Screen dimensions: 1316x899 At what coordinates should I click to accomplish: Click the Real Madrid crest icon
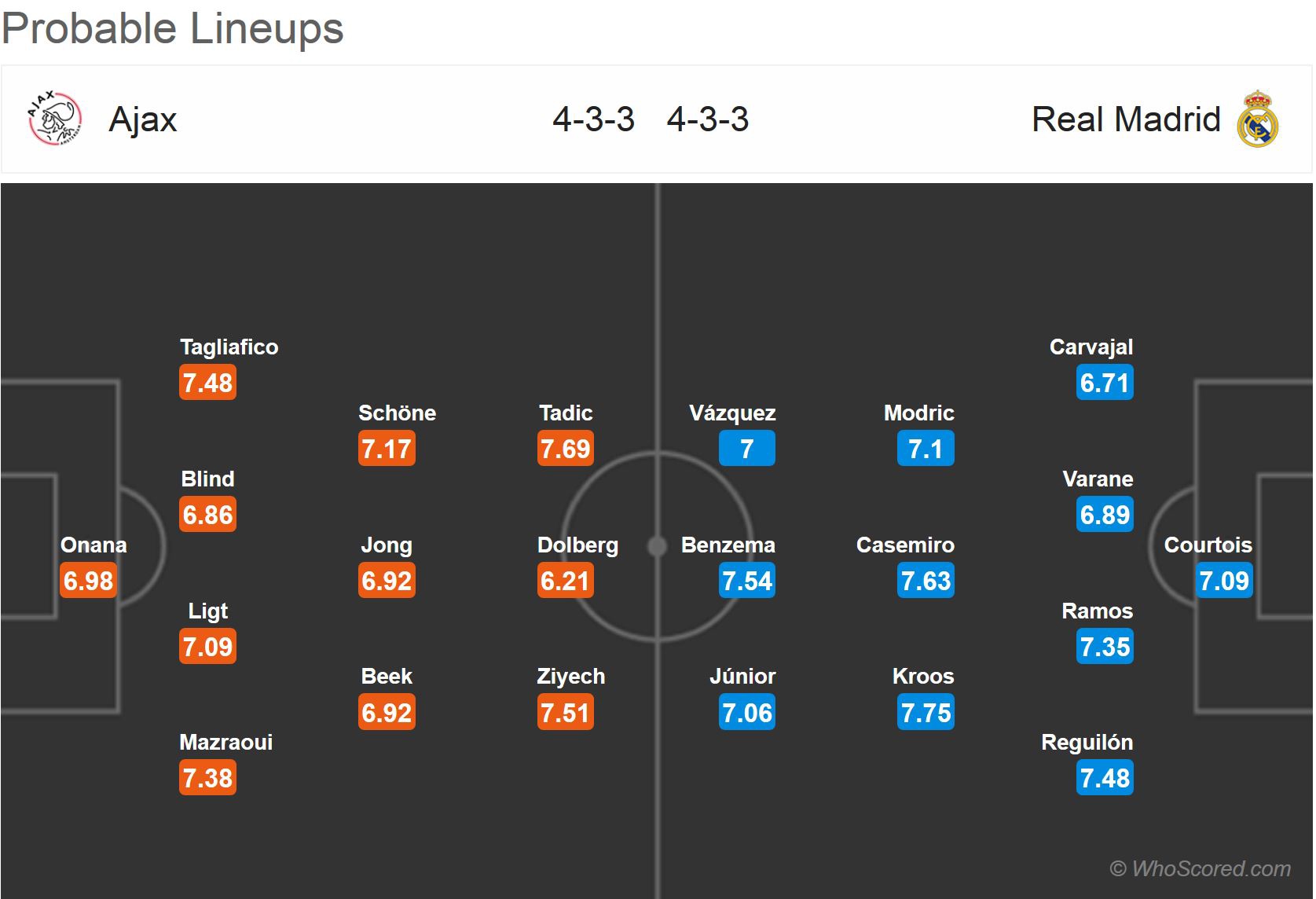pyautogui.click(x=1258, y=119)
